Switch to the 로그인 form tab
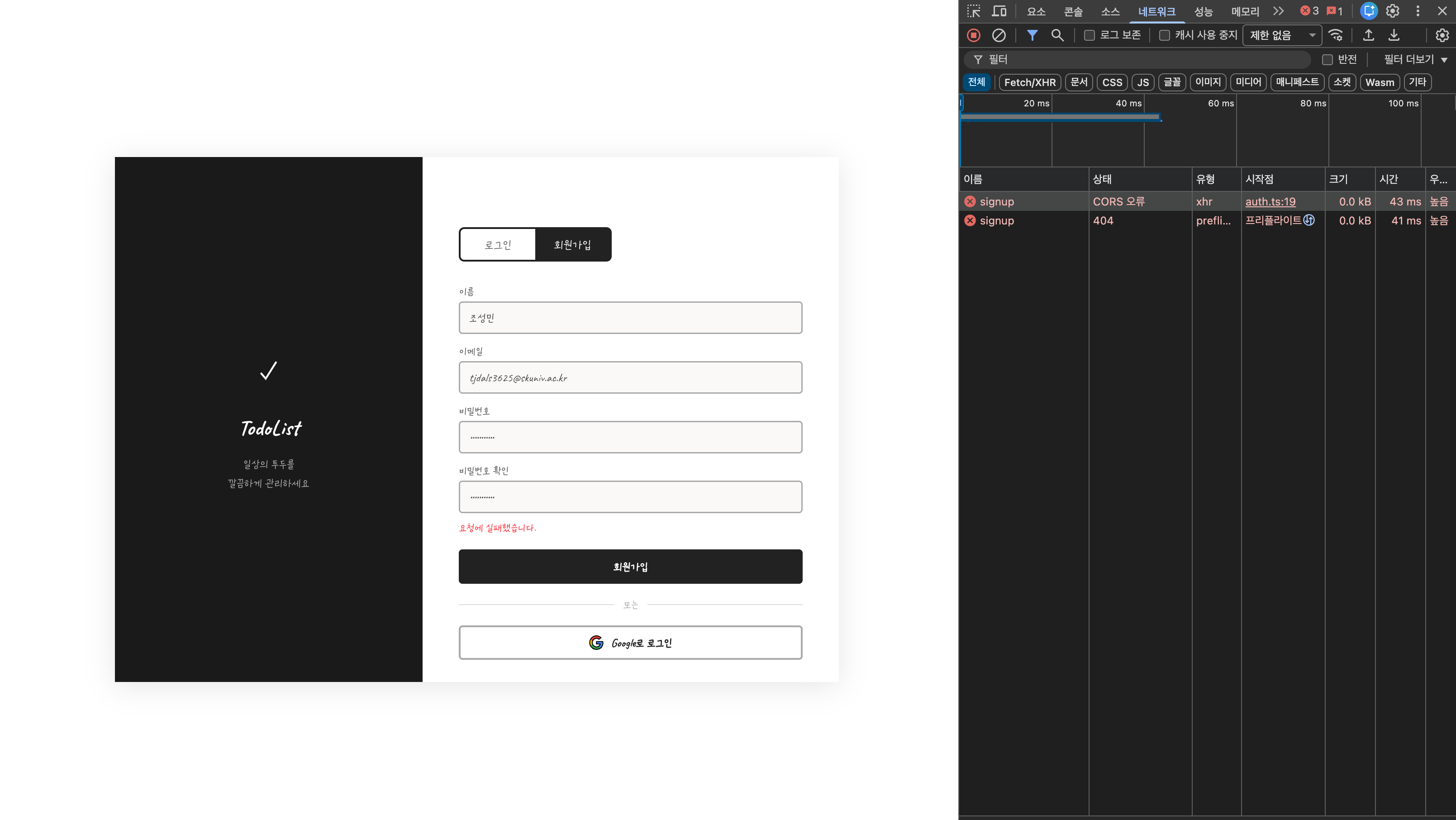Screen dimensions: 1456x820 [x=497, y=245]
